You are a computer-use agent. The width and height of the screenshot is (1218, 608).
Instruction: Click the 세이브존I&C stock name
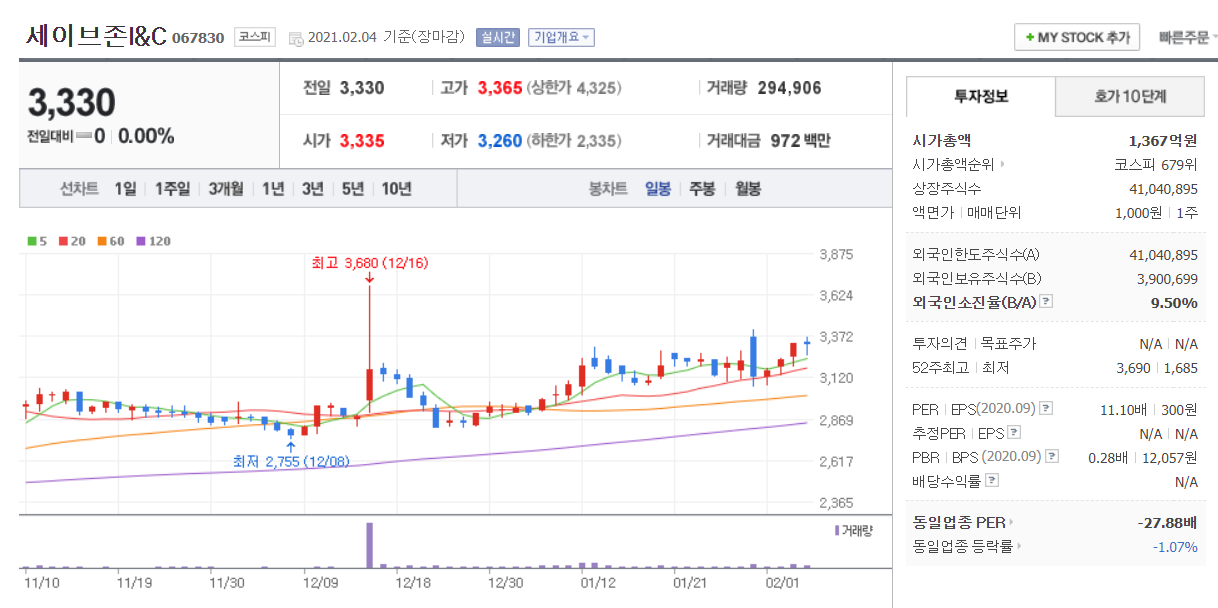pyautogui.click(x=96, y=36)
